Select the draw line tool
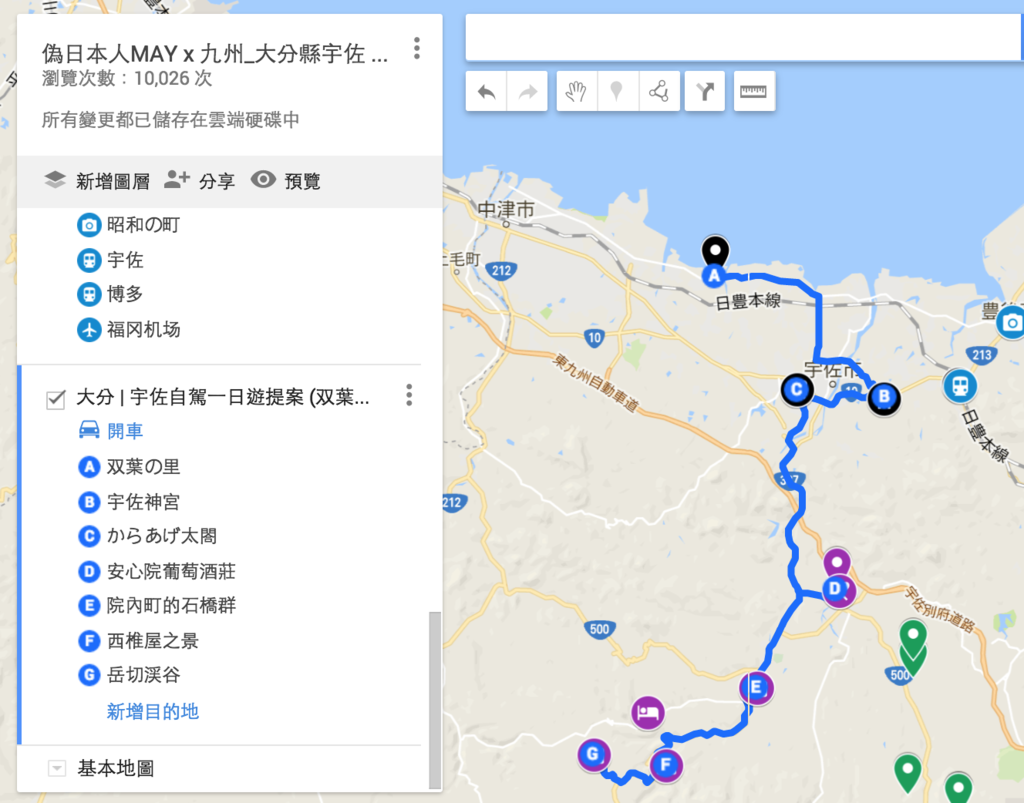The width and height of the screenshot is (1024, 803). click(x=659, y=91)
